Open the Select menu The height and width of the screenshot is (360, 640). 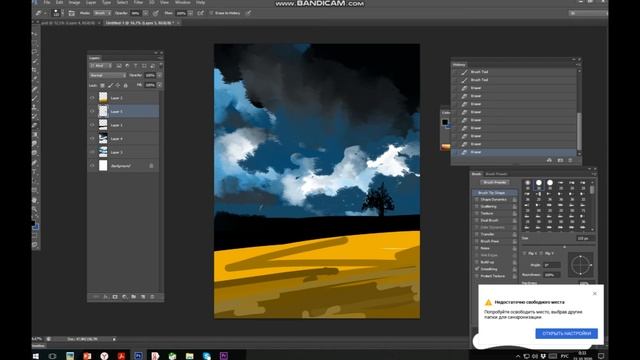coord(122,2)
